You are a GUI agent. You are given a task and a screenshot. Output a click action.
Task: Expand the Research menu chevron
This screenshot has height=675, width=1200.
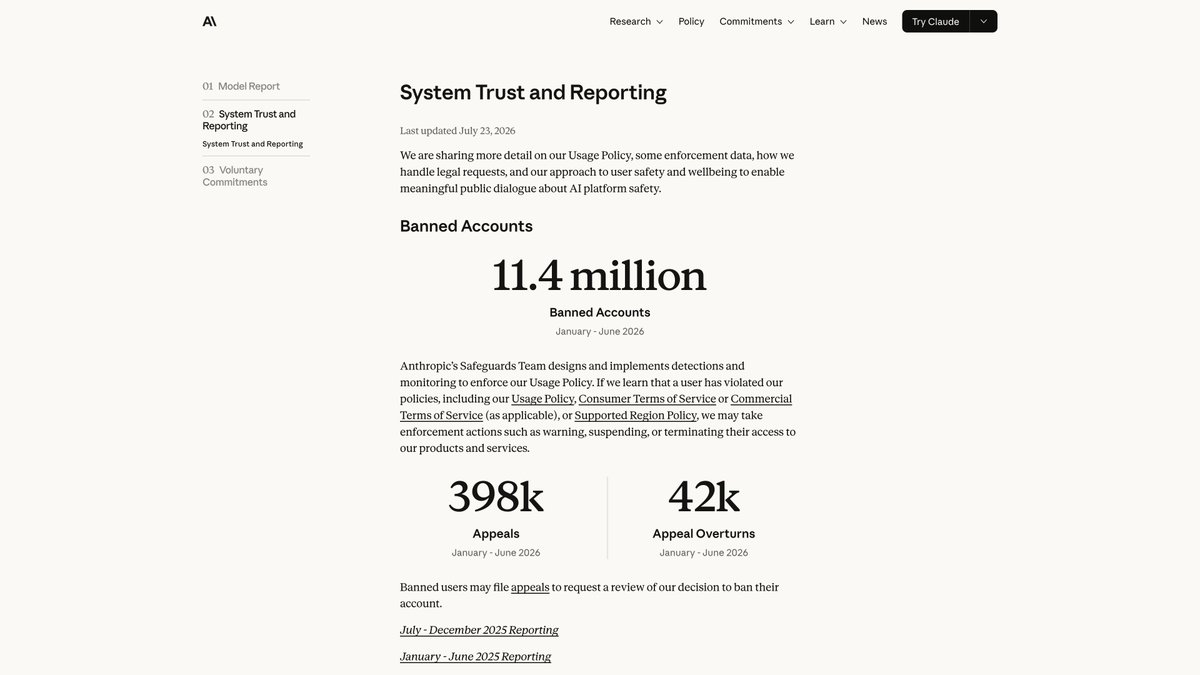[659, 21]
